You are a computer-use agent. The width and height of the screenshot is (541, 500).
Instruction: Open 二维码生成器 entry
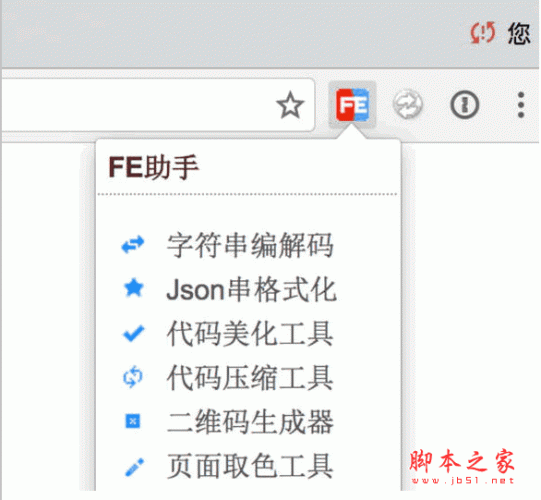(x=250, y=422)
